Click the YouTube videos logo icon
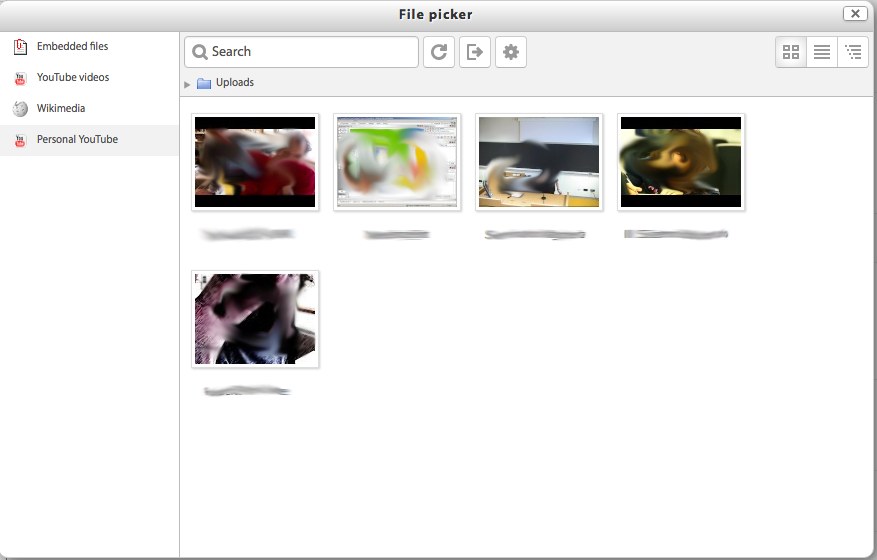Image resolution: width=877 pixels, height=560 pixels. [20, 78]
